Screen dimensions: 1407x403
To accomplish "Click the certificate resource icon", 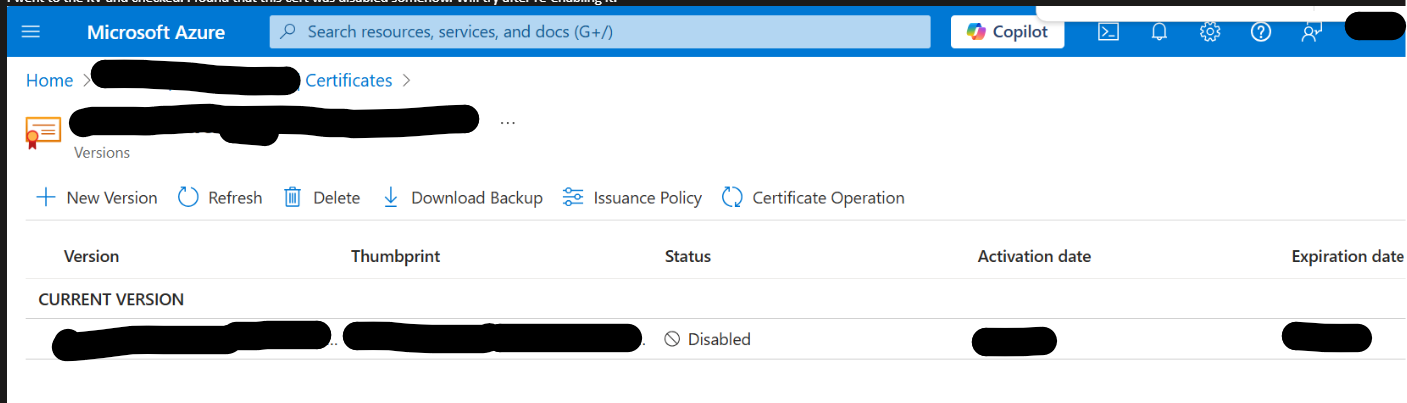I will (x=44, y=133).
